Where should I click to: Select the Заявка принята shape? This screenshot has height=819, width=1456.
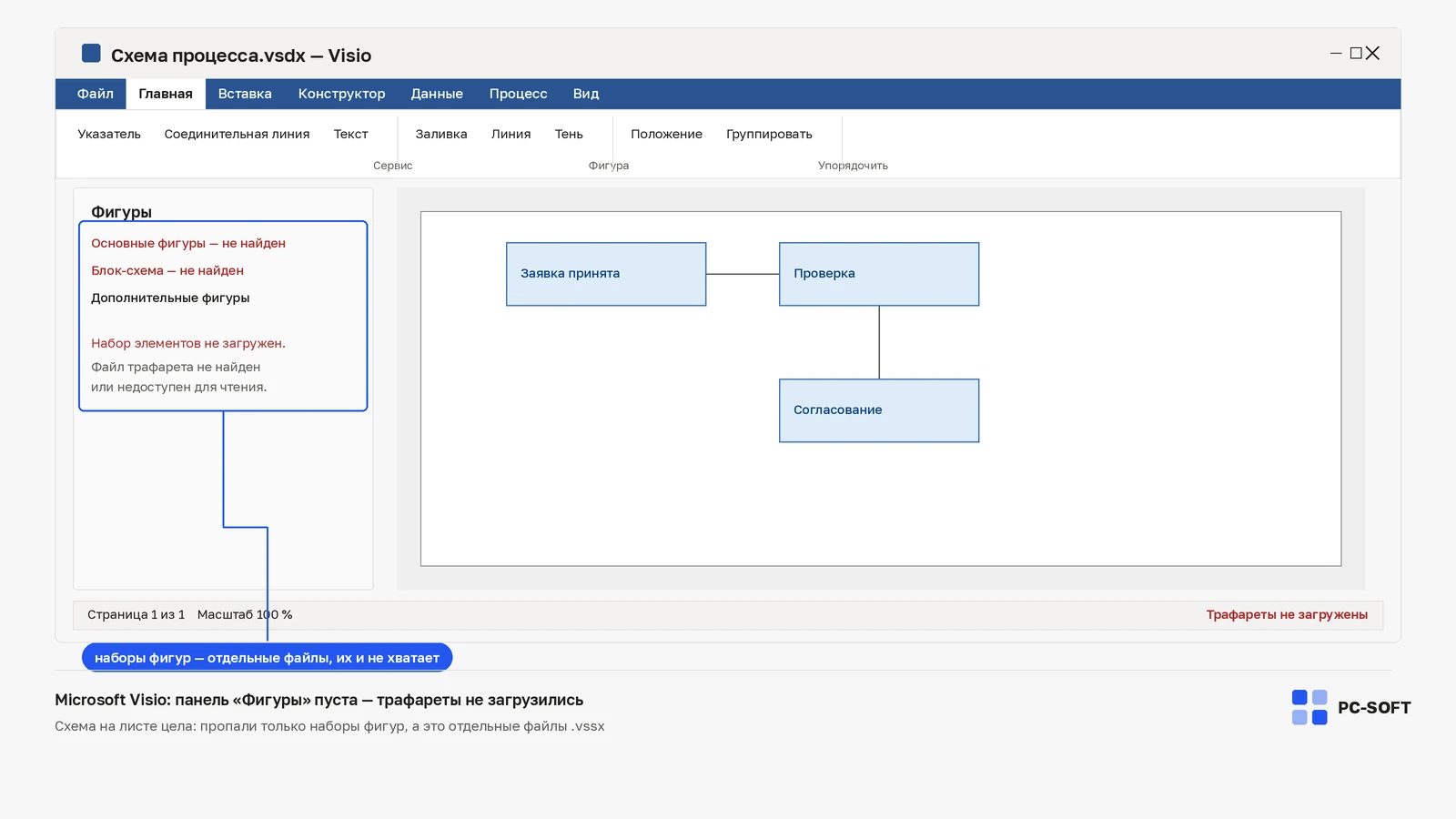606,274
